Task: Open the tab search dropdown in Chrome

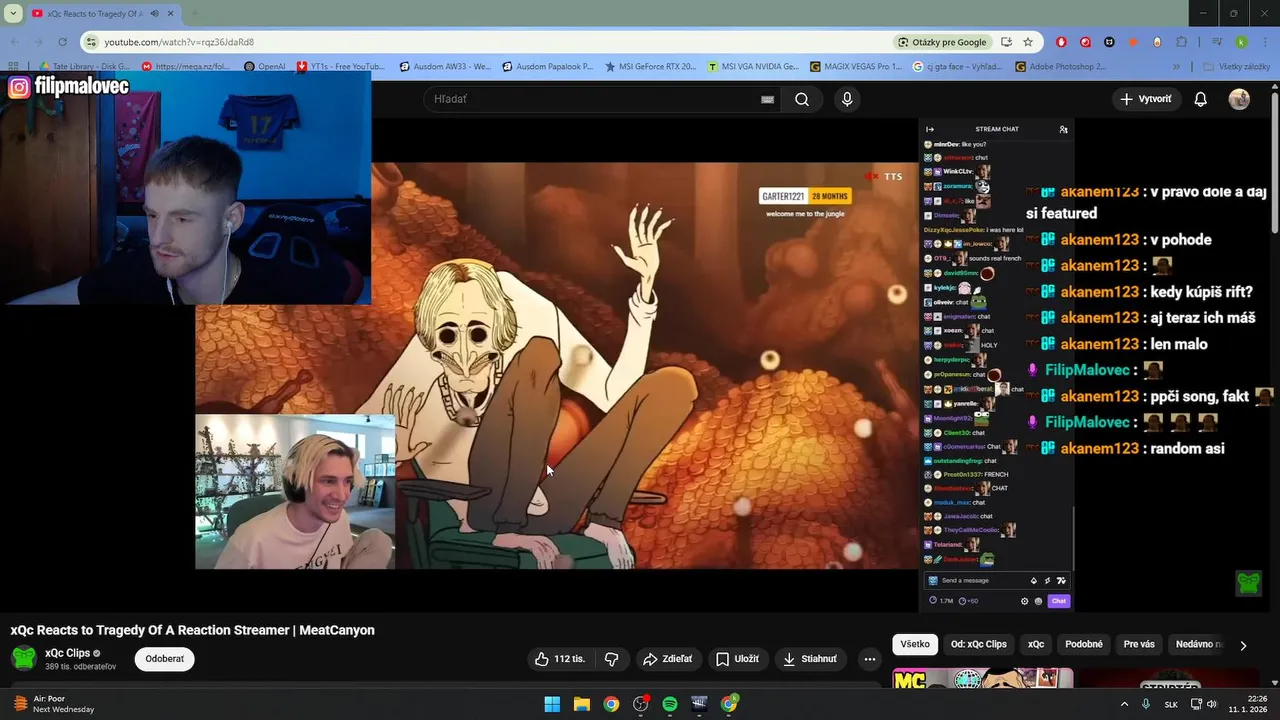Action: pos(13,13)
